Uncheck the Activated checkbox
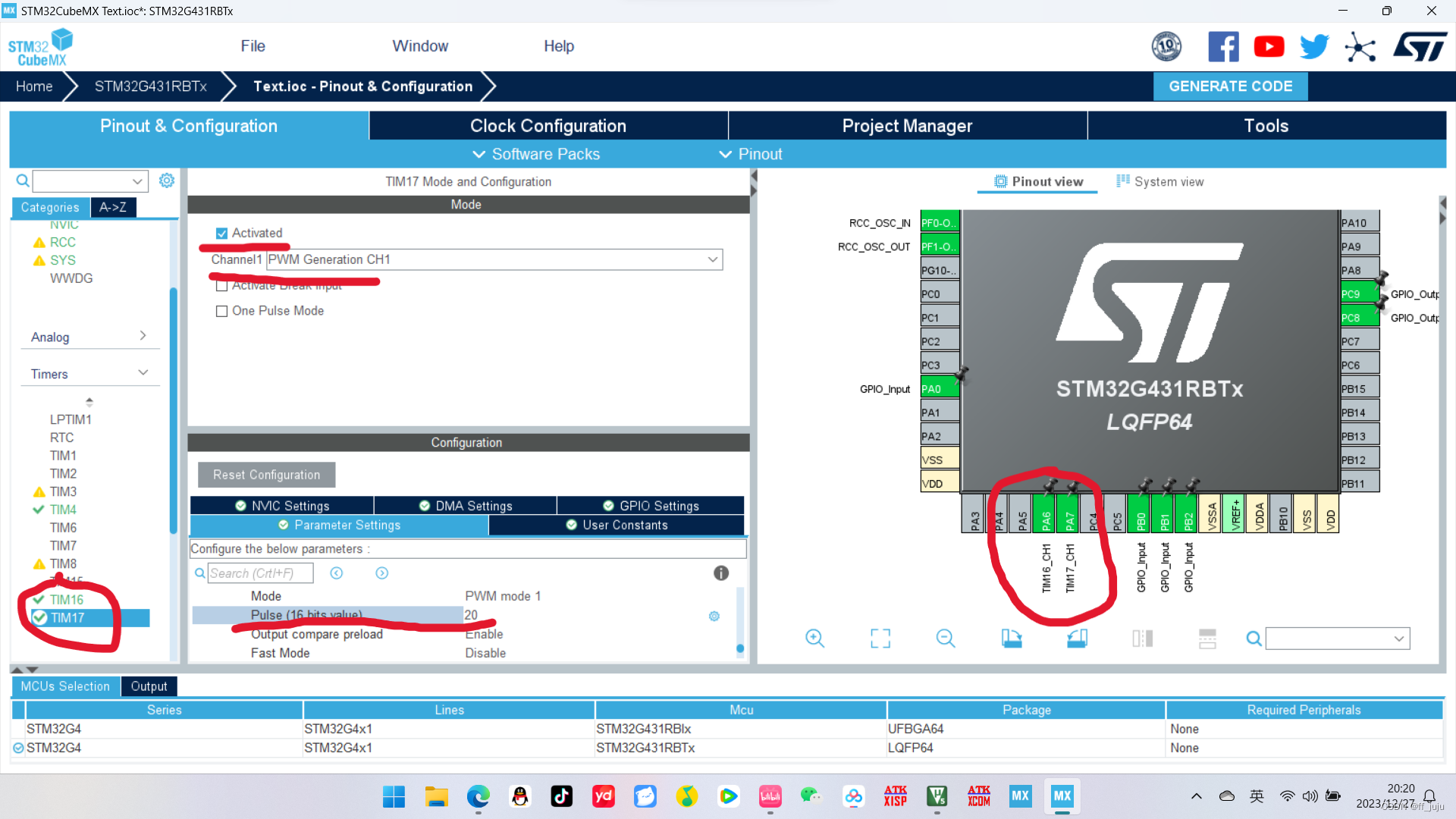Screen dimensions: 1456x819 coord(221,234)
